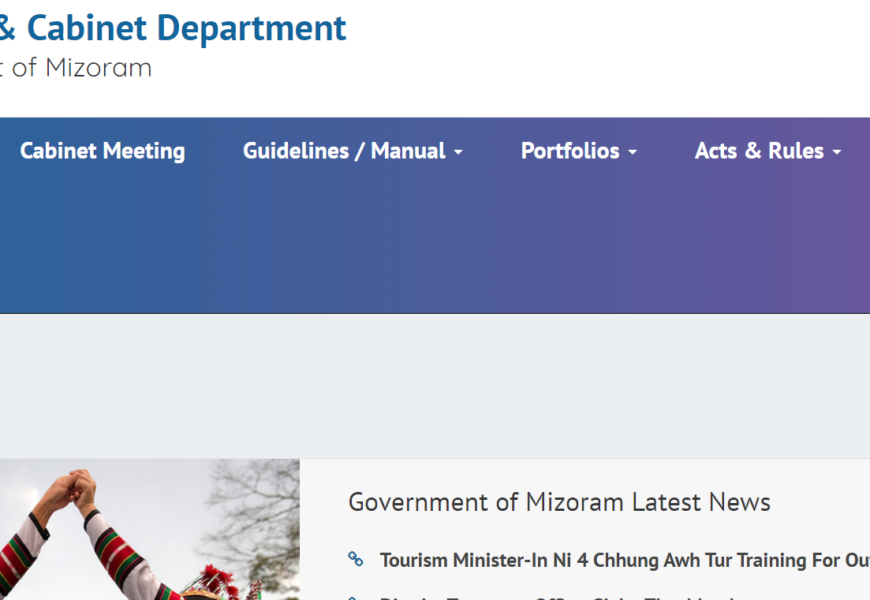Open the Acts & Rules dropdown
Viewport: 870px width, 600px height.
[759, 151]
